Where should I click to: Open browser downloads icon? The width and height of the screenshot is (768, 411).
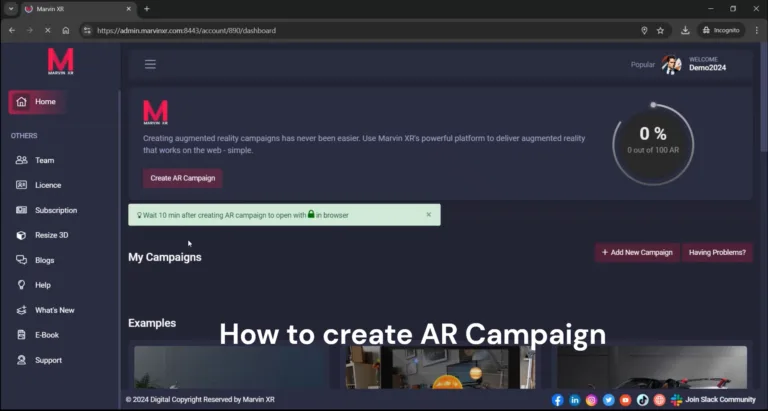click(x=685, y=30)
